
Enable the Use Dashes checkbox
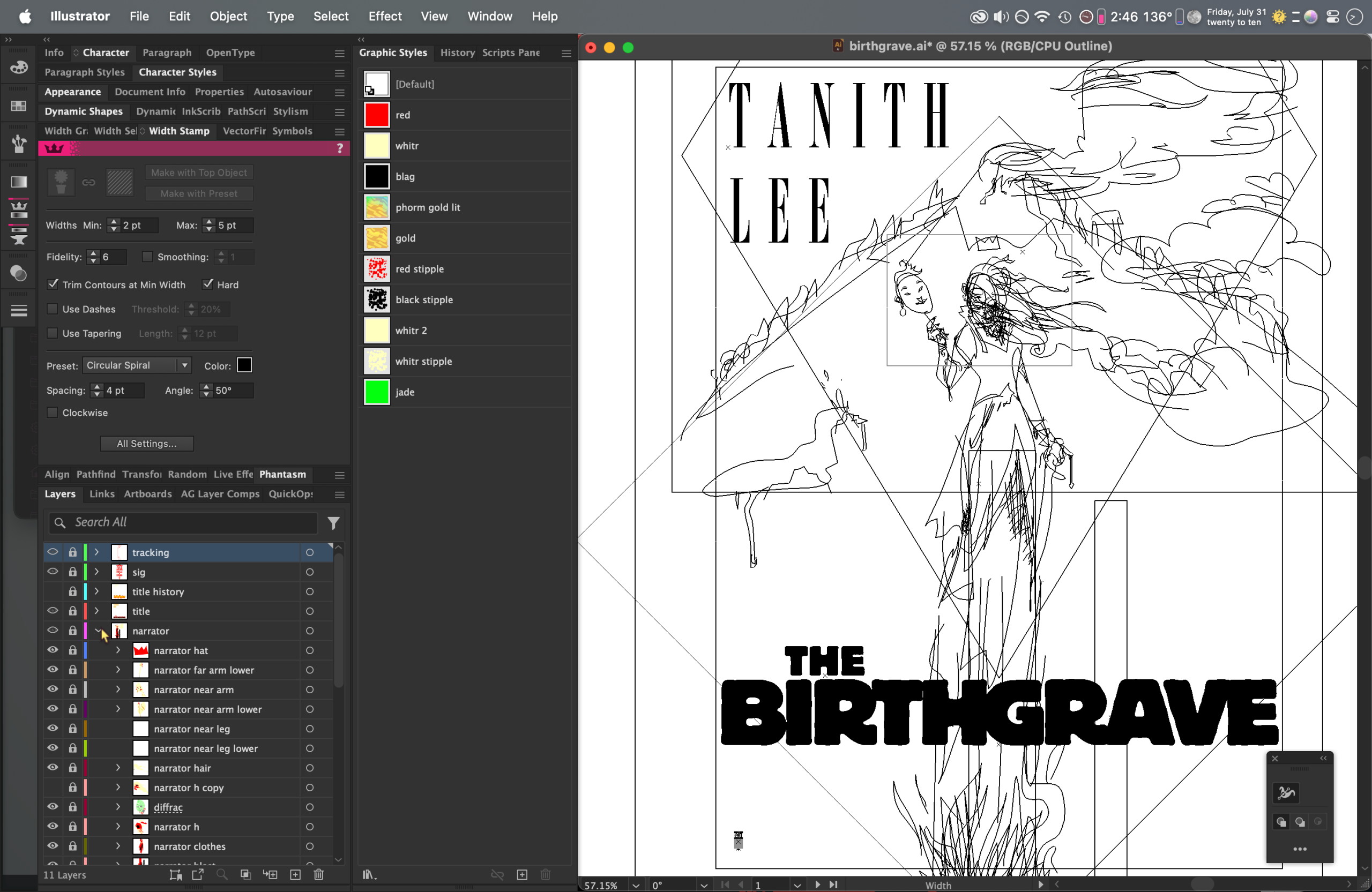53,309
